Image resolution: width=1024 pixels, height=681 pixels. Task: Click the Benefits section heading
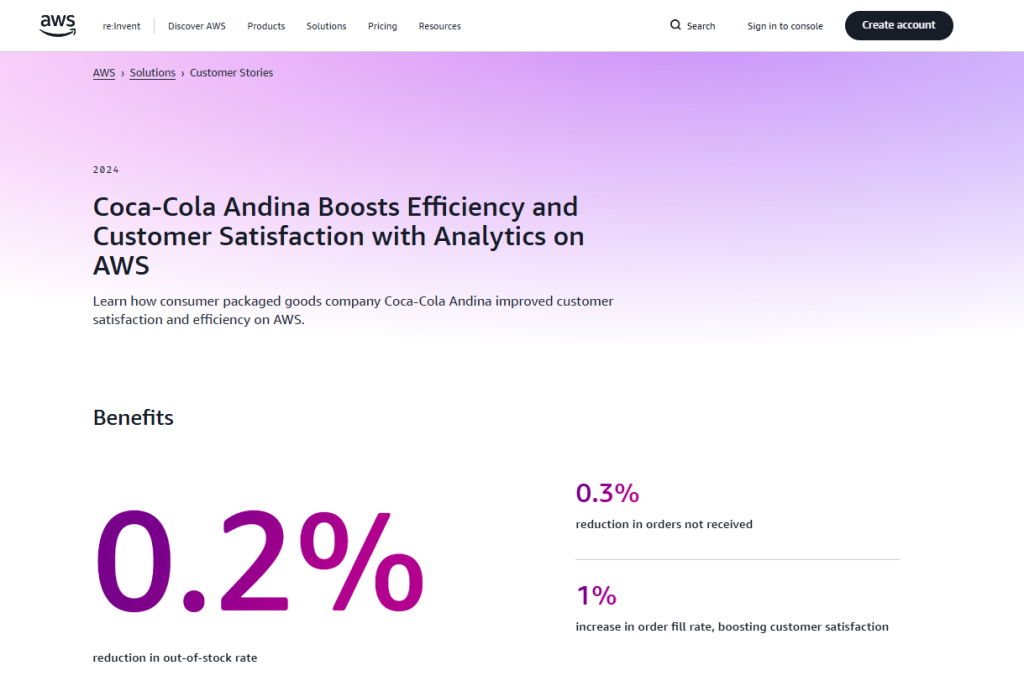(133, 418)
